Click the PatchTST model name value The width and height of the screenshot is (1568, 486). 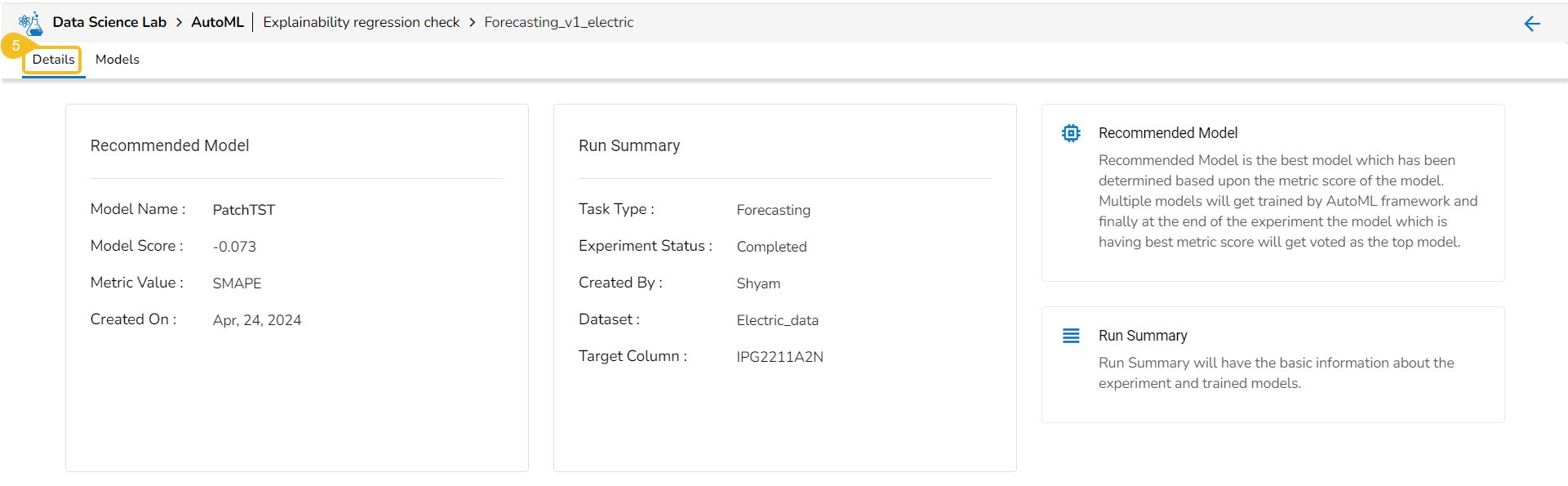[x=243, y=210]
